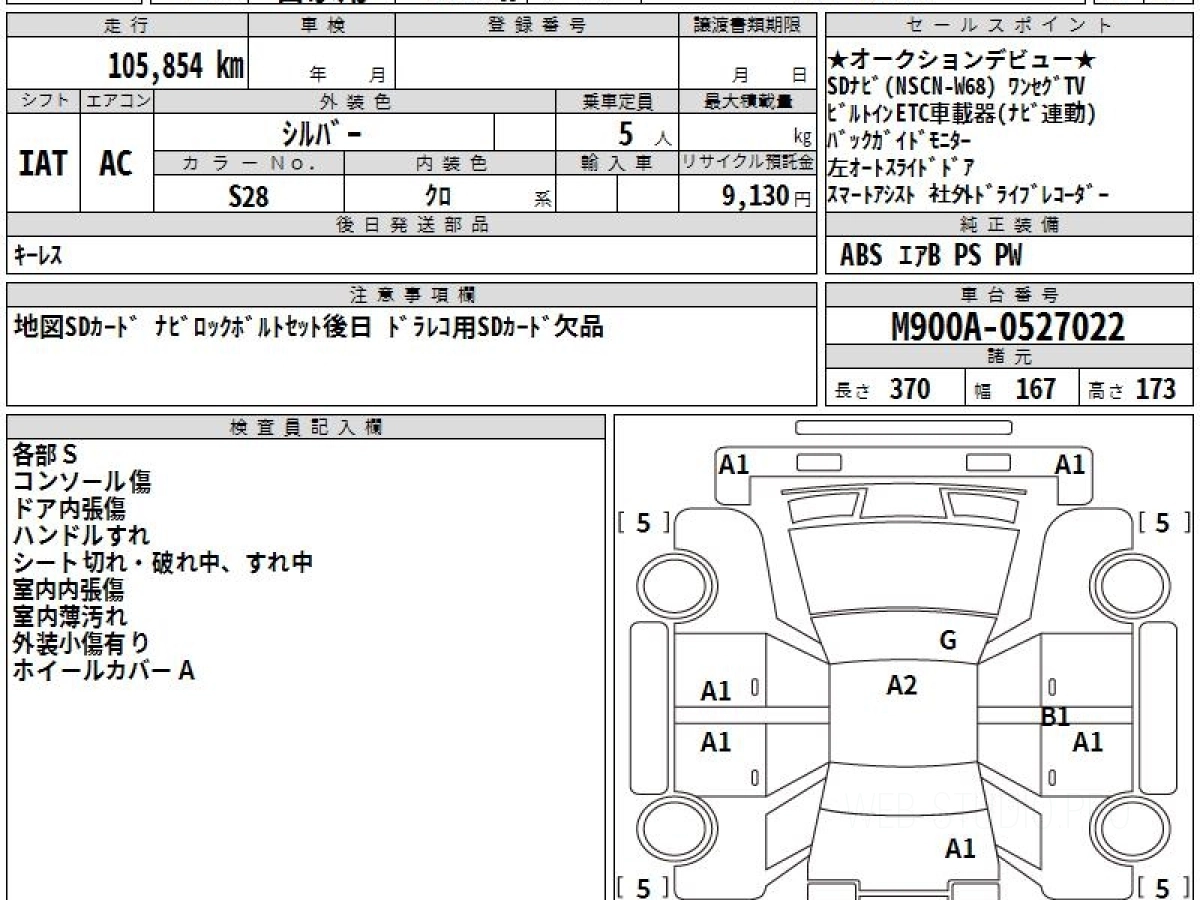1200x900 pixels.
Task: Click the G mark on the windshield
Action: [x=948, y=641]
